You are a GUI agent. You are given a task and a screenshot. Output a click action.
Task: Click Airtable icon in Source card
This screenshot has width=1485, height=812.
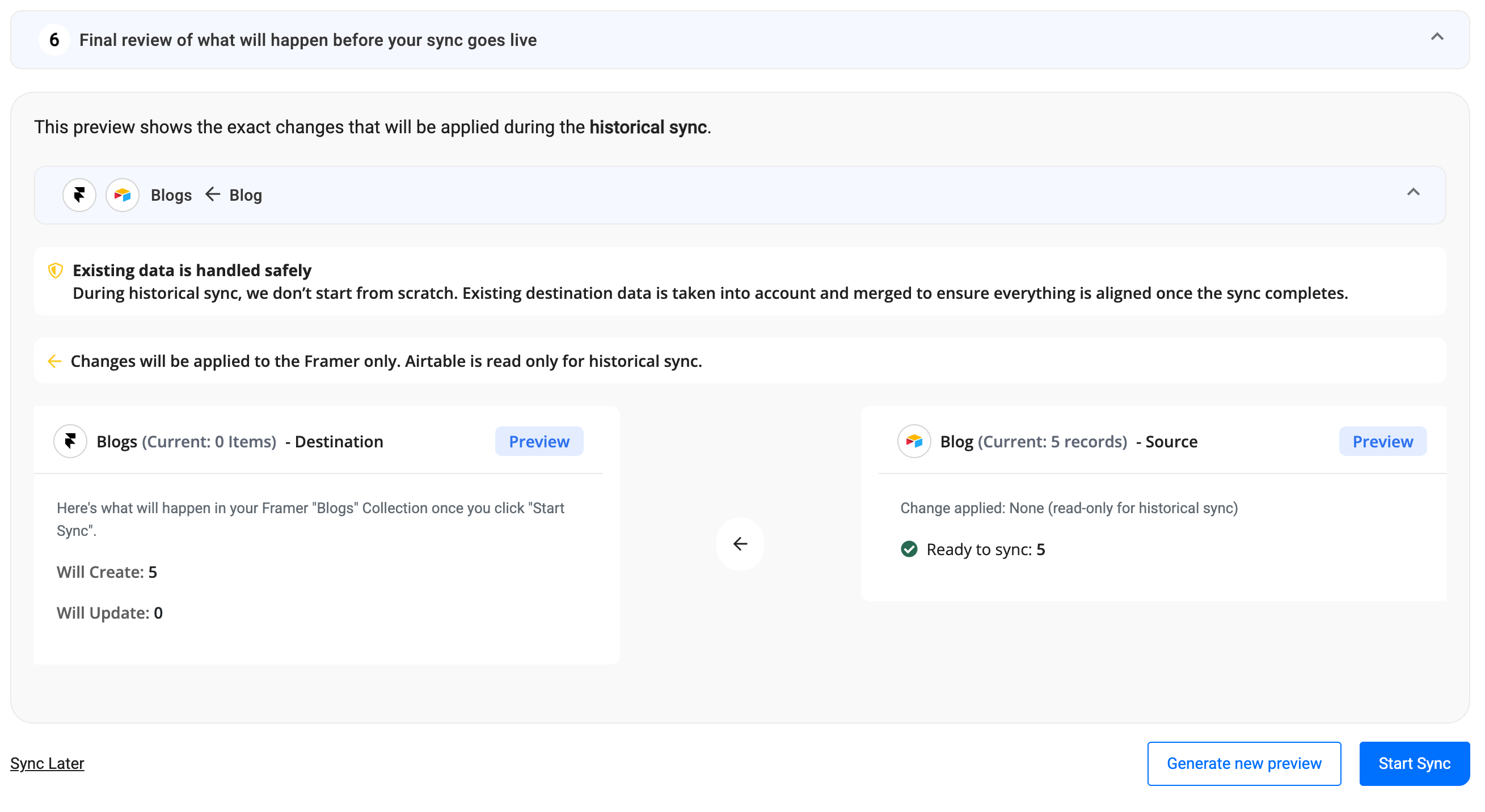(914, 442)
